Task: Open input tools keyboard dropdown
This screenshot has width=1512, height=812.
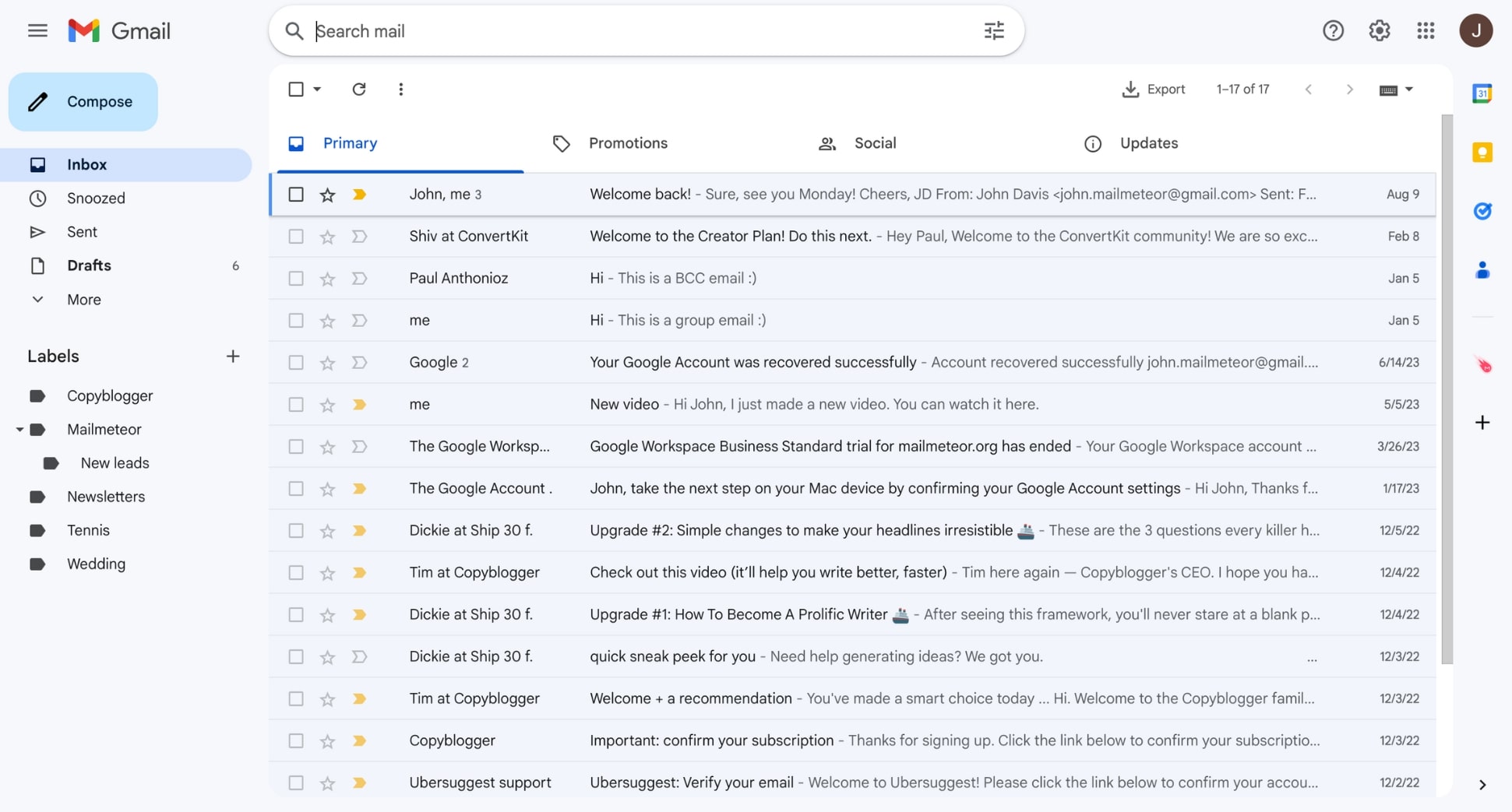Action: (1396, 90)
